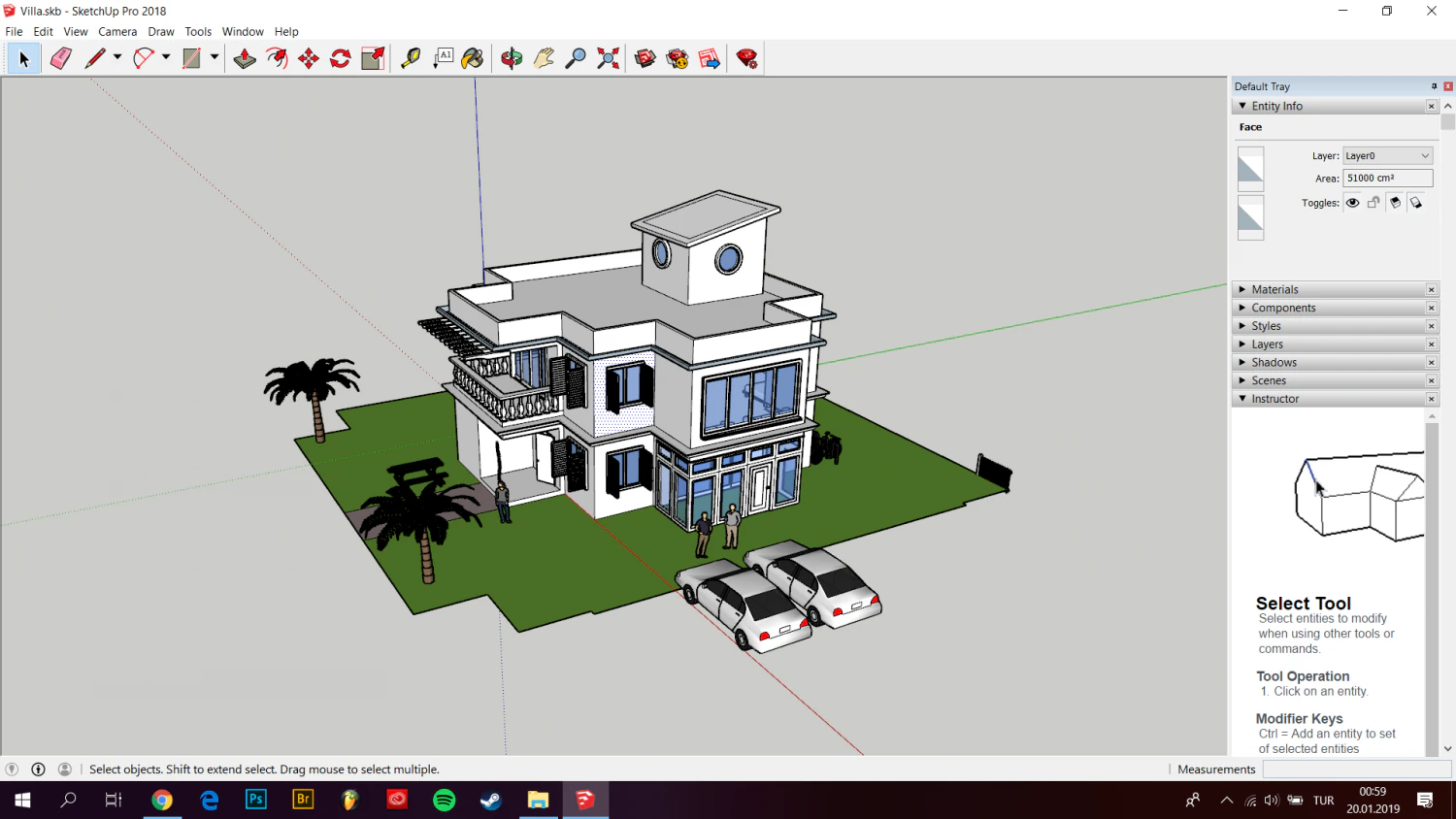The height and width of the screenshot is (819, 1456).
Task: Toggle Cast Shadows for the face
Action: pos(1395,203)
